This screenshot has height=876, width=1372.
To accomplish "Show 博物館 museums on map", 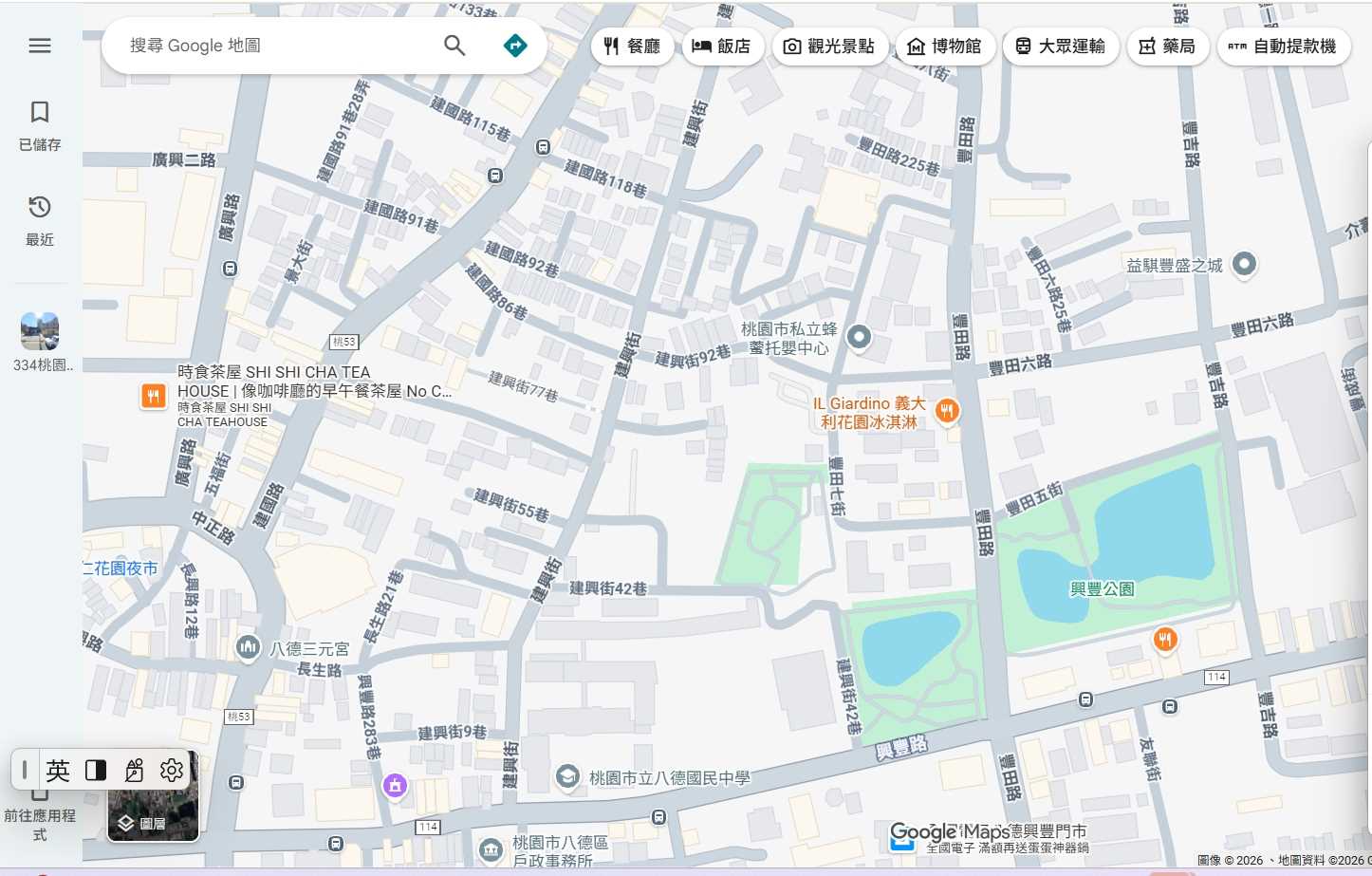I will pyautogui.click(x=945, y=47).
